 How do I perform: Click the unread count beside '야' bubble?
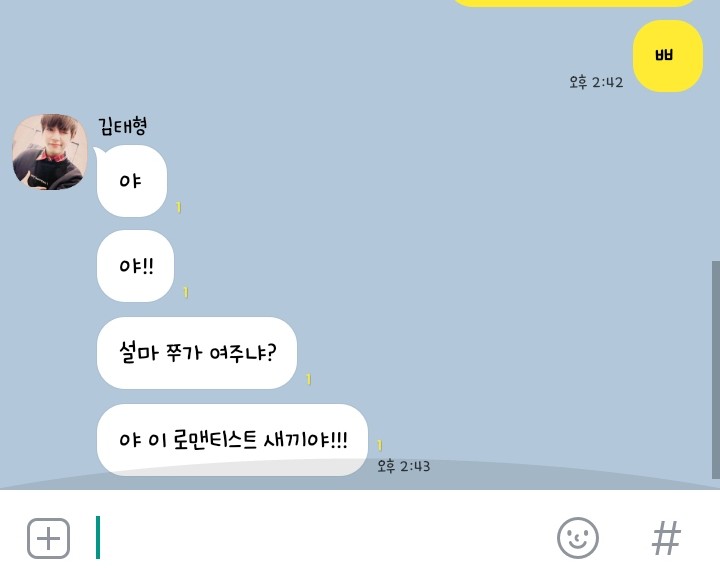pyautogui.click(x=179, y=208)
